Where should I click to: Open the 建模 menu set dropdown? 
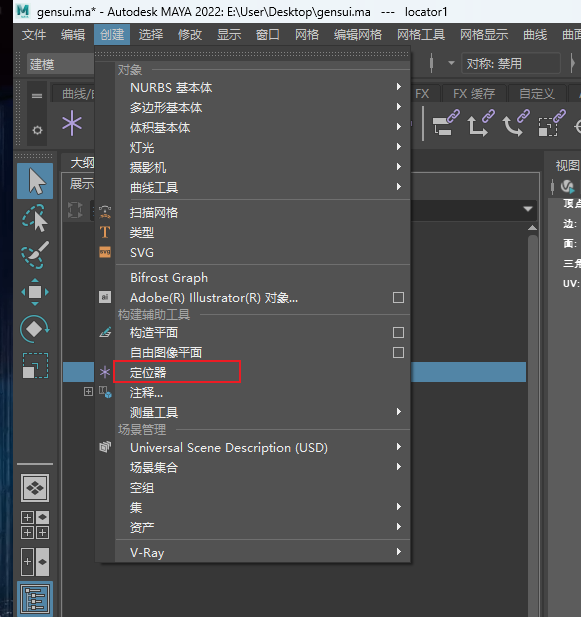(x=60, y=63)
